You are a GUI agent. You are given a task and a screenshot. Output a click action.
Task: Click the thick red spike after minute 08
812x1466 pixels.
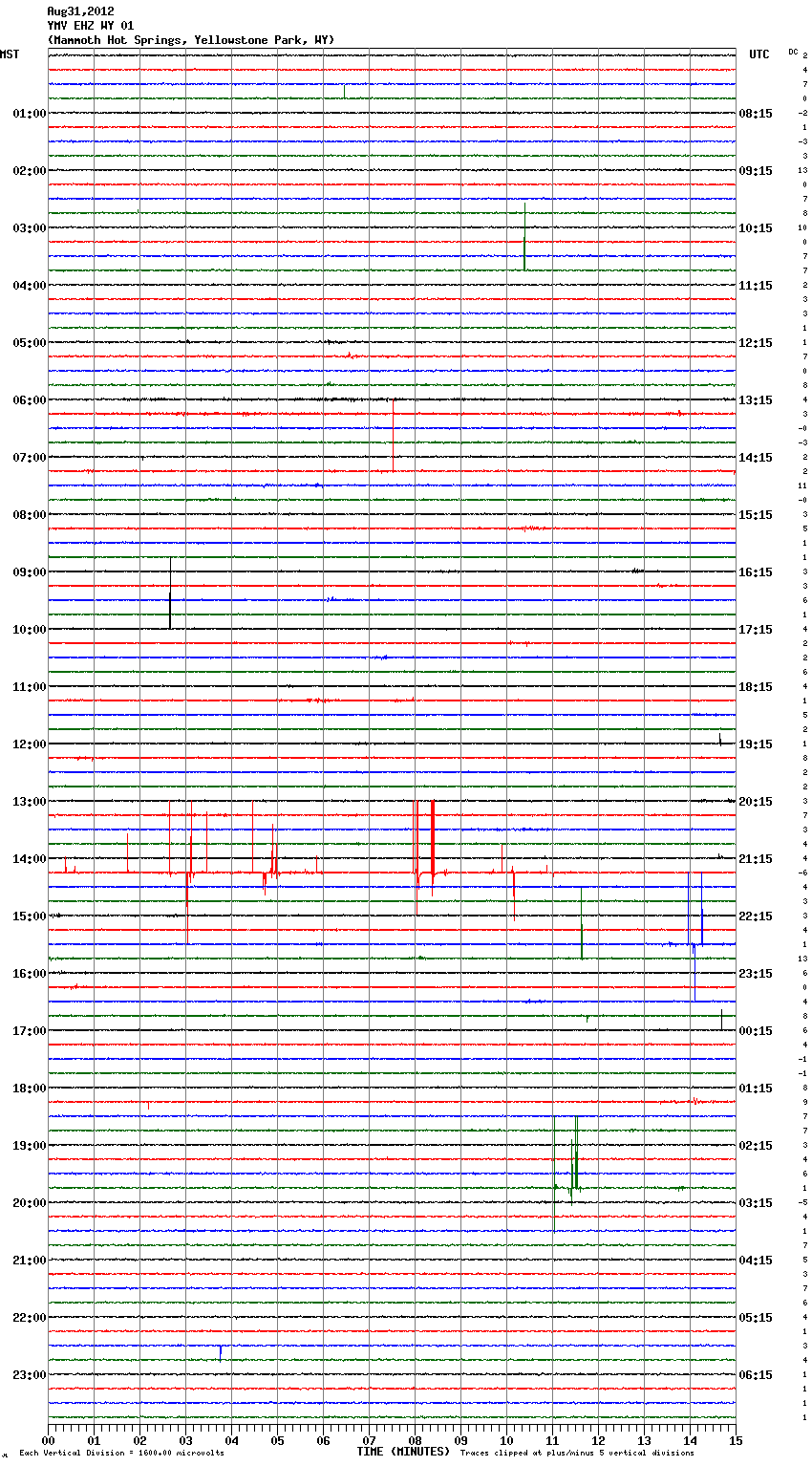433,847
